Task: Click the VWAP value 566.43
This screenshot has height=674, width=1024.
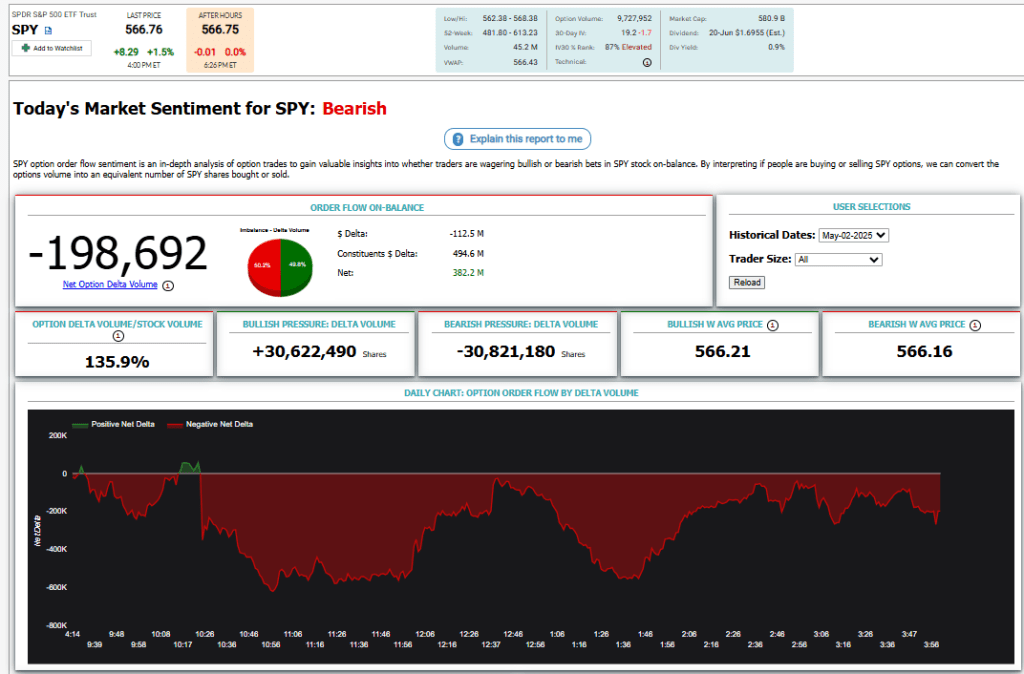Action: [525, 62]
